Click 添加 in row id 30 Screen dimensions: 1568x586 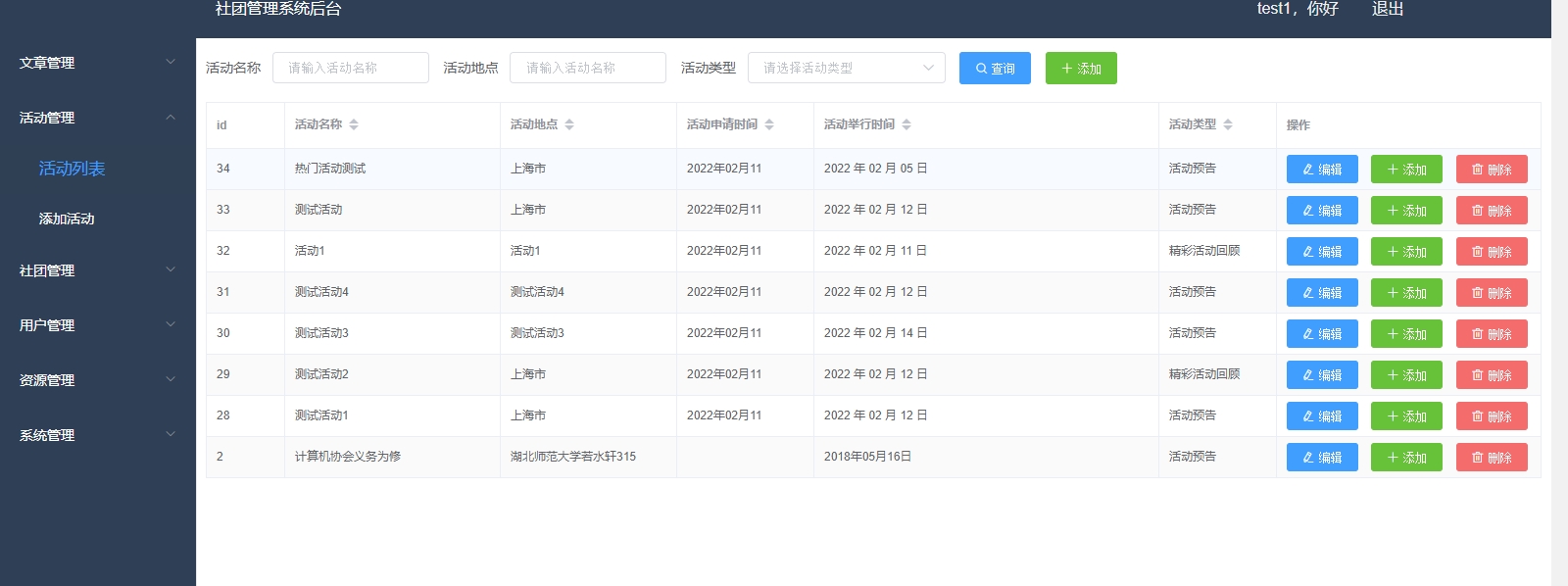(x=1406, y=334)
